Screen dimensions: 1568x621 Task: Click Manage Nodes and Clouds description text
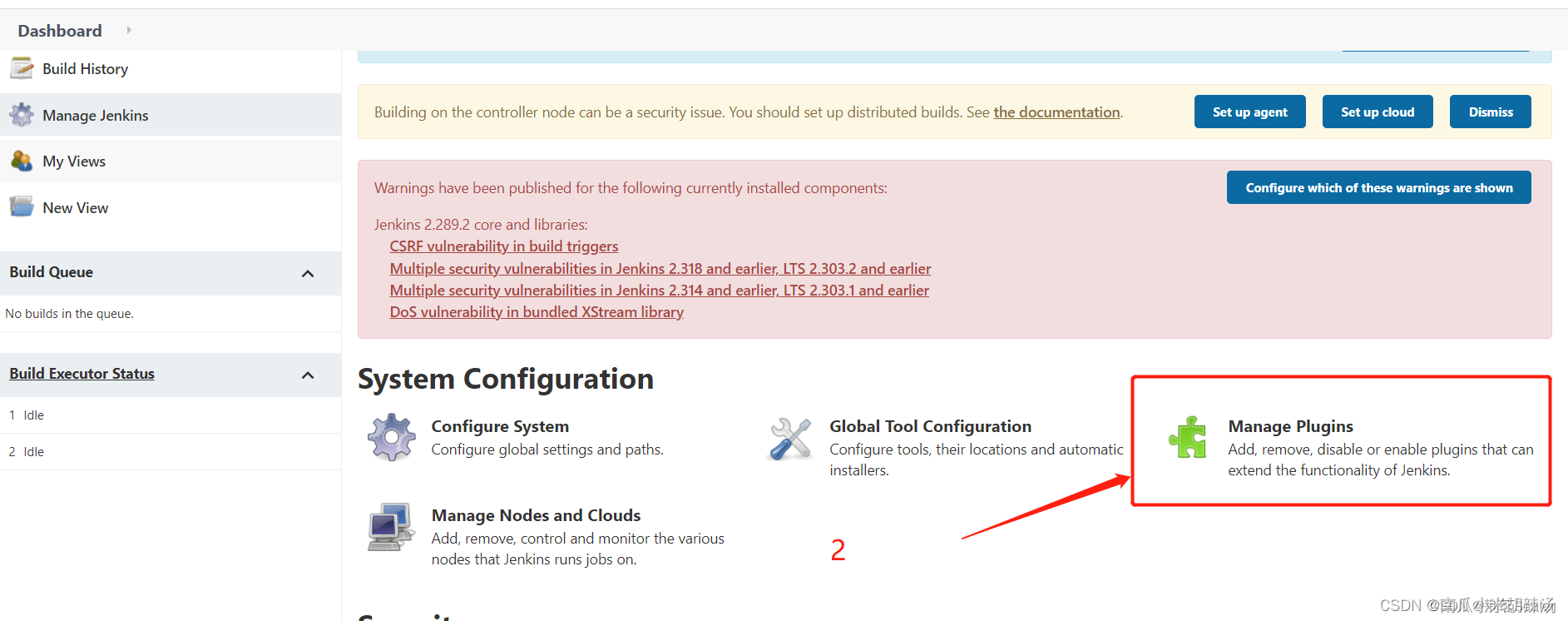tap(577, 549)
